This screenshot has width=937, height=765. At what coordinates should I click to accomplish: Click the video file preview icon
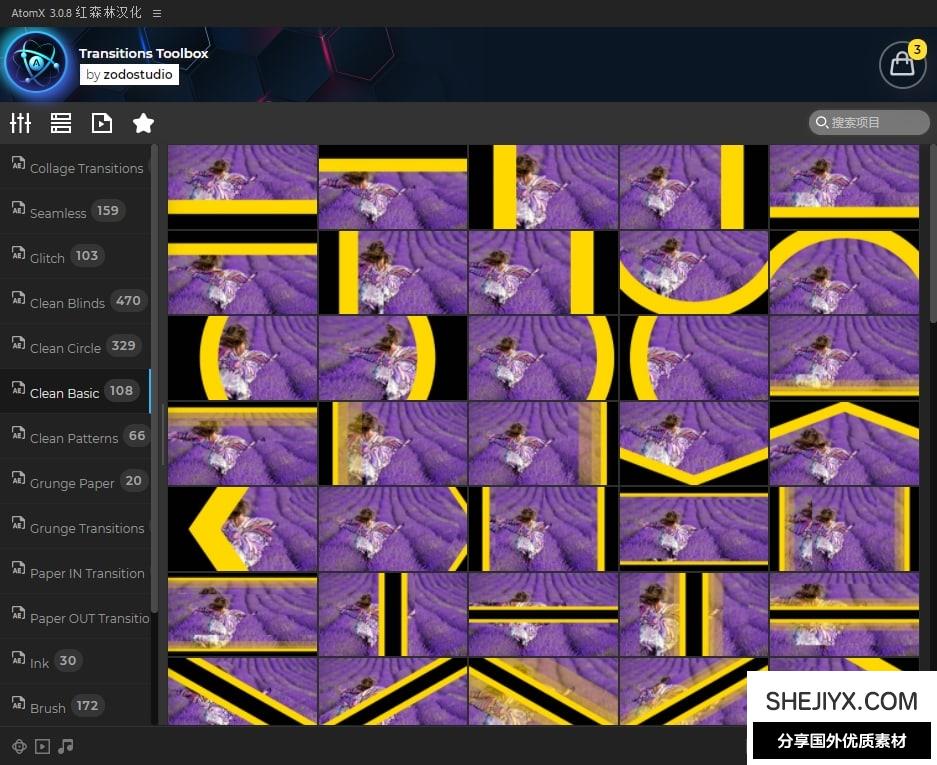pos(102,123)
